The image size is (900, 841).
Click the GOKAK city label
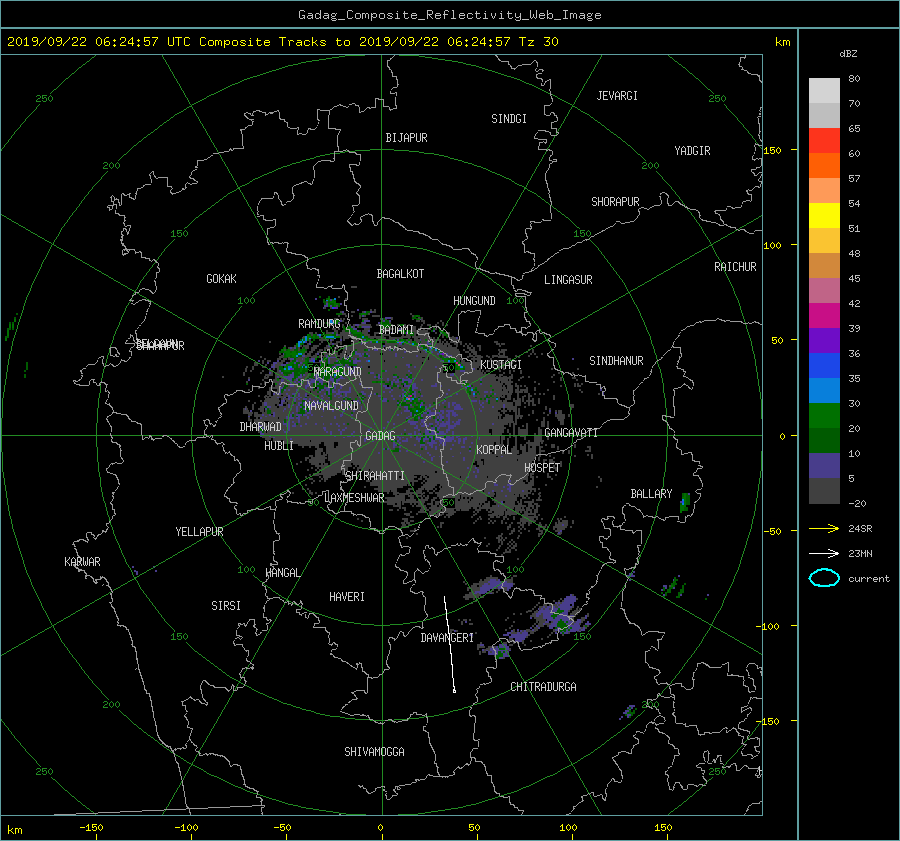point(222,278)
